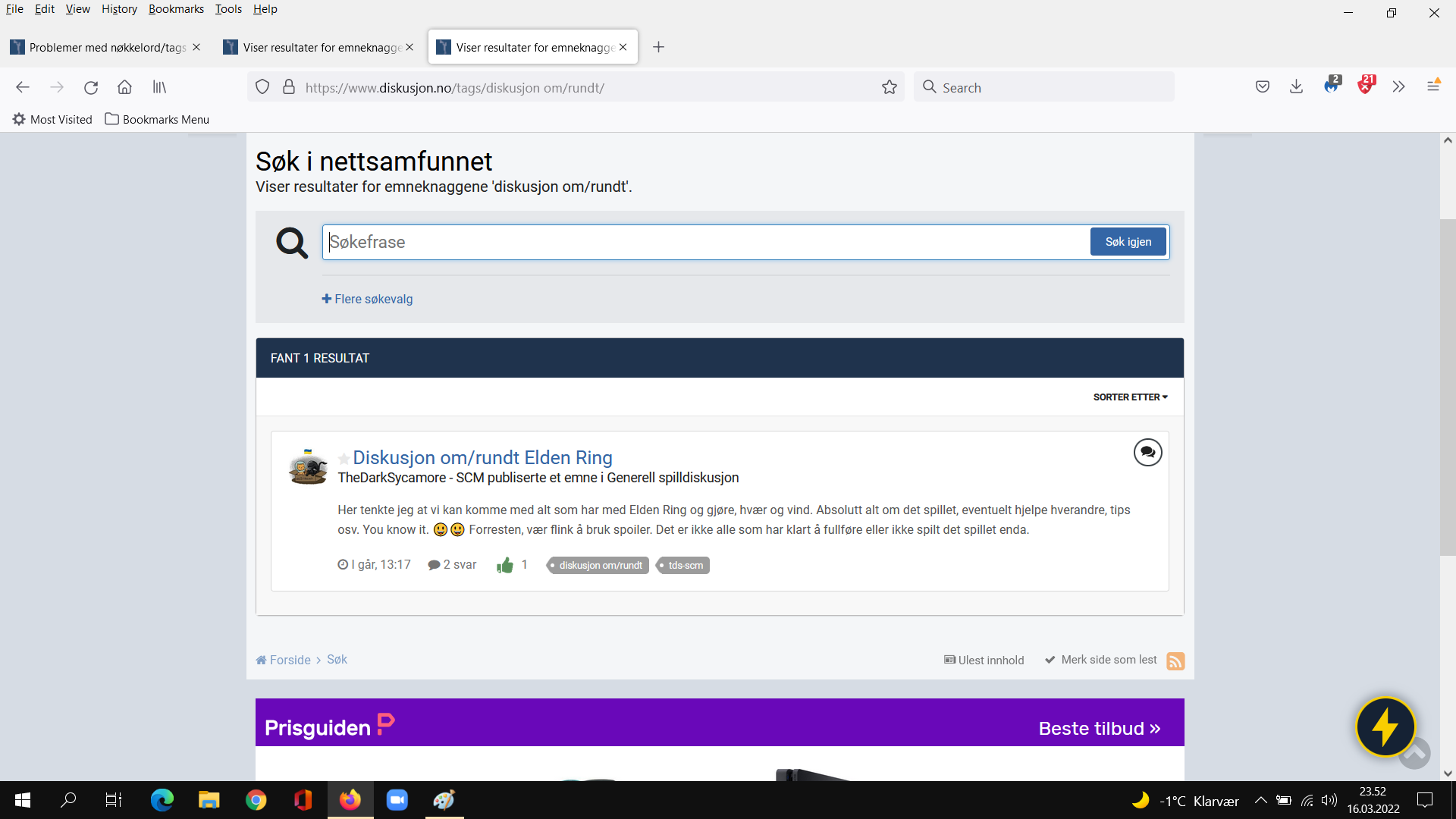Expand hidden system tray icons chevron
The width and height of the screenshot is (1456, 819).
click(1260, 800)
